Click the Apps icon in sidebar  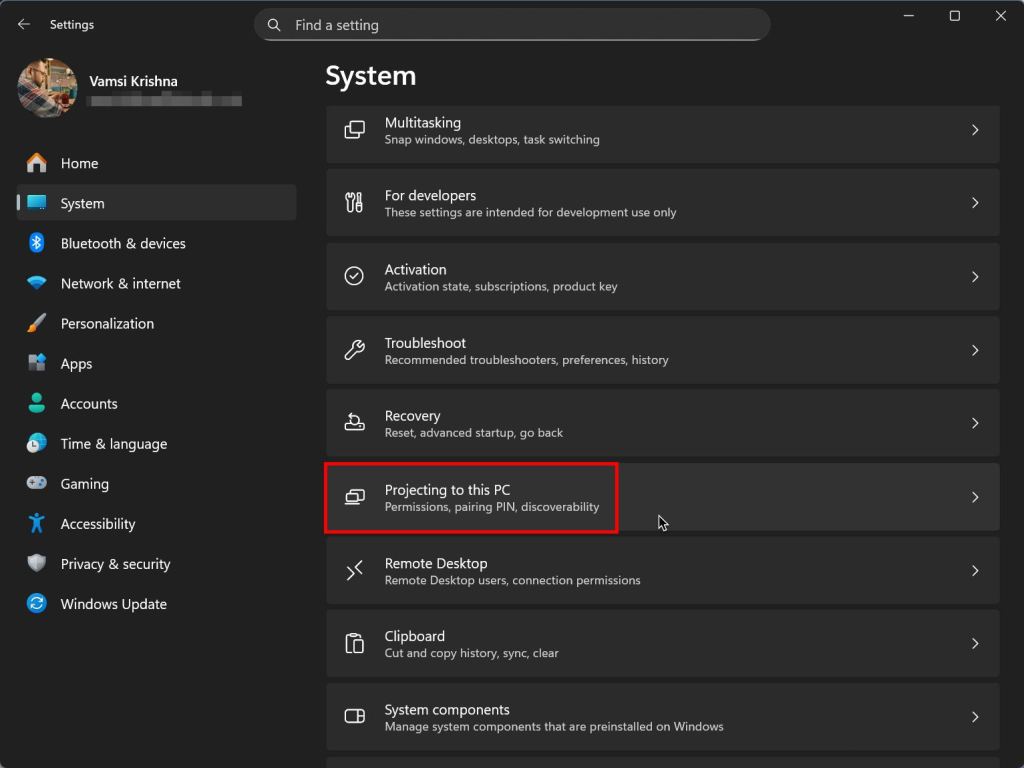point(37,363)
